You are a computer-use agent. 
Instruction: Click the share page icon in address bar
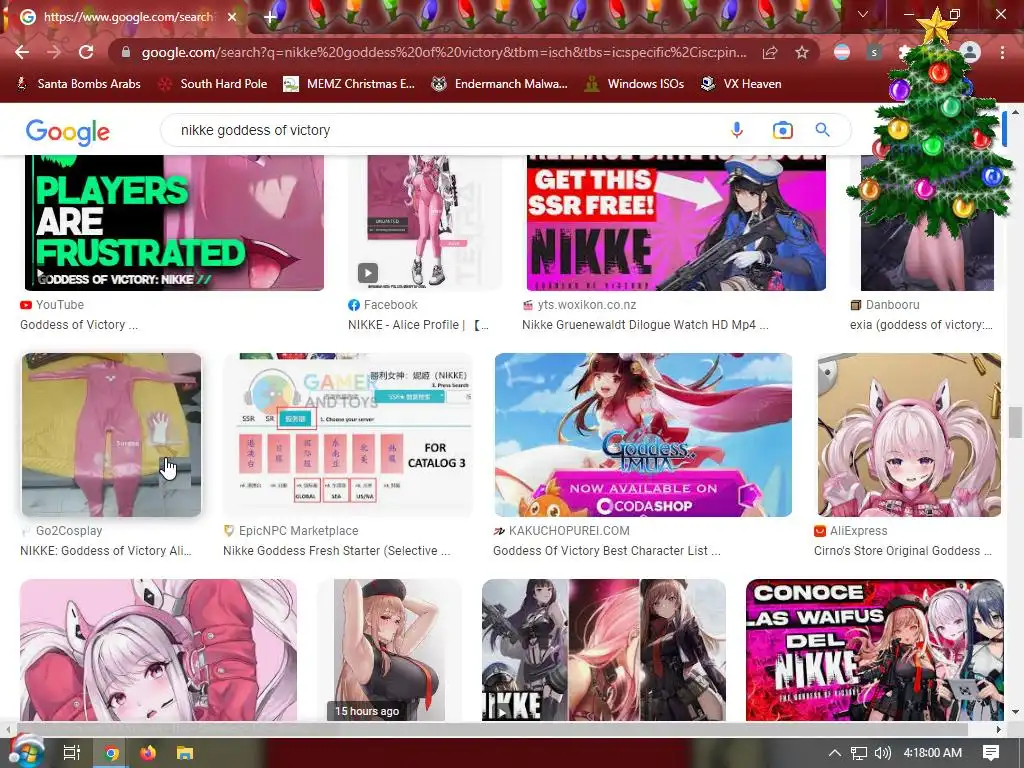770,52
